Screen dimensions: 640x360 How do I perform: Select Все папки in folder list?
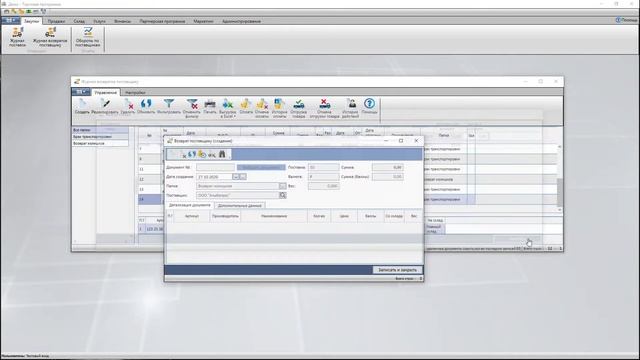[x=100, y=130]
